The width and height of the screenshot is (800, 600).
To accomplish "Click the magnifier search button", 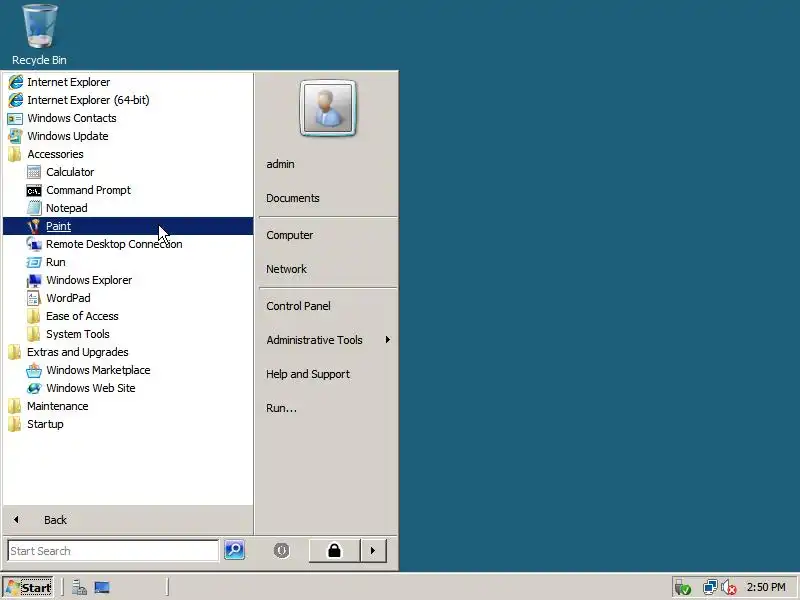I will tap(234, 550).
